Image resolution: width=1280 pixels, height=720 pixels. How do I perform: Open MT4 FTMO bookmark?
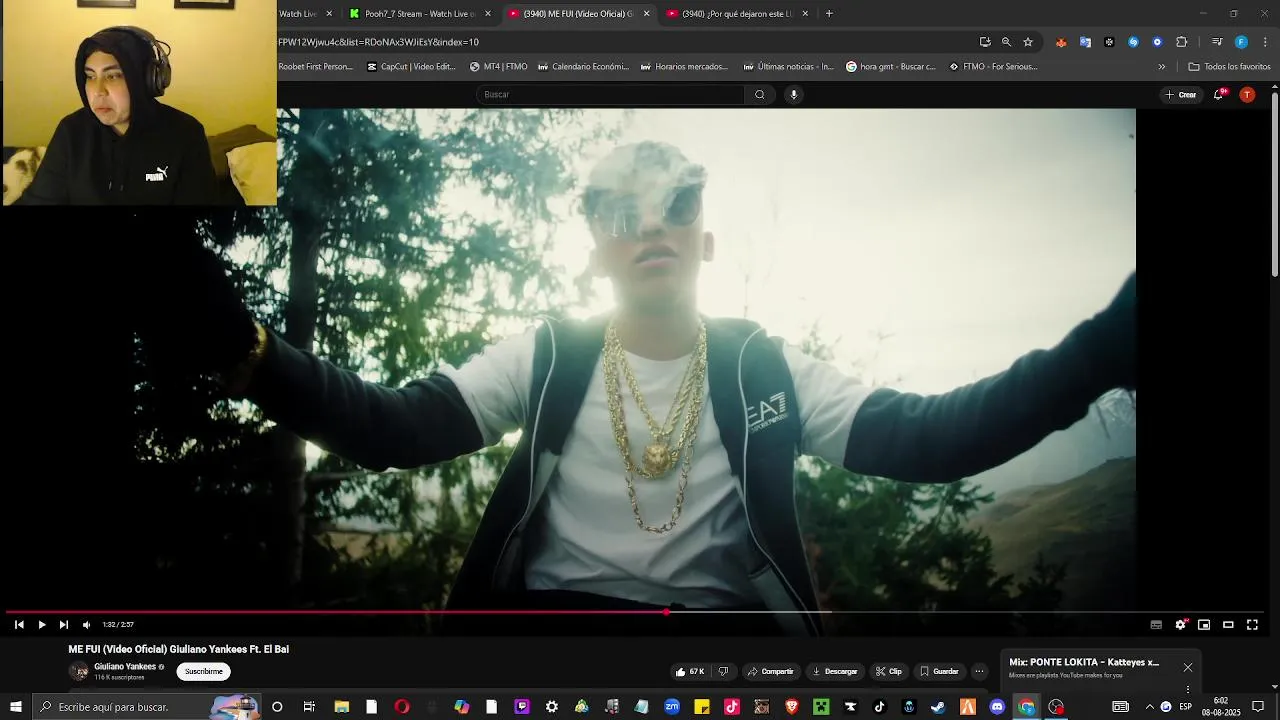499,67
